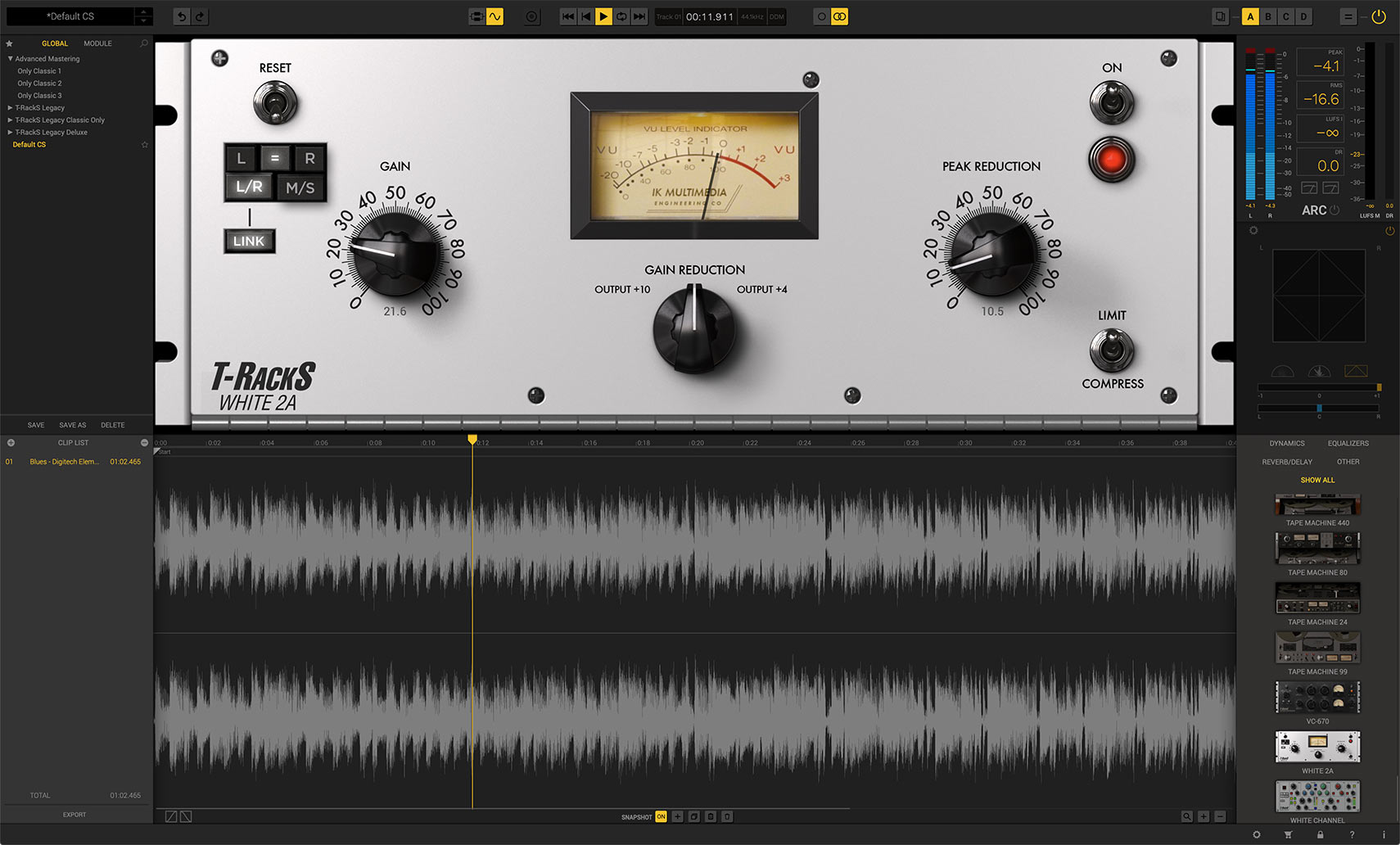The height and width of the screenshot is (845, 1400).
Task: Select comparison slot A
Action: pos(1250,16)
